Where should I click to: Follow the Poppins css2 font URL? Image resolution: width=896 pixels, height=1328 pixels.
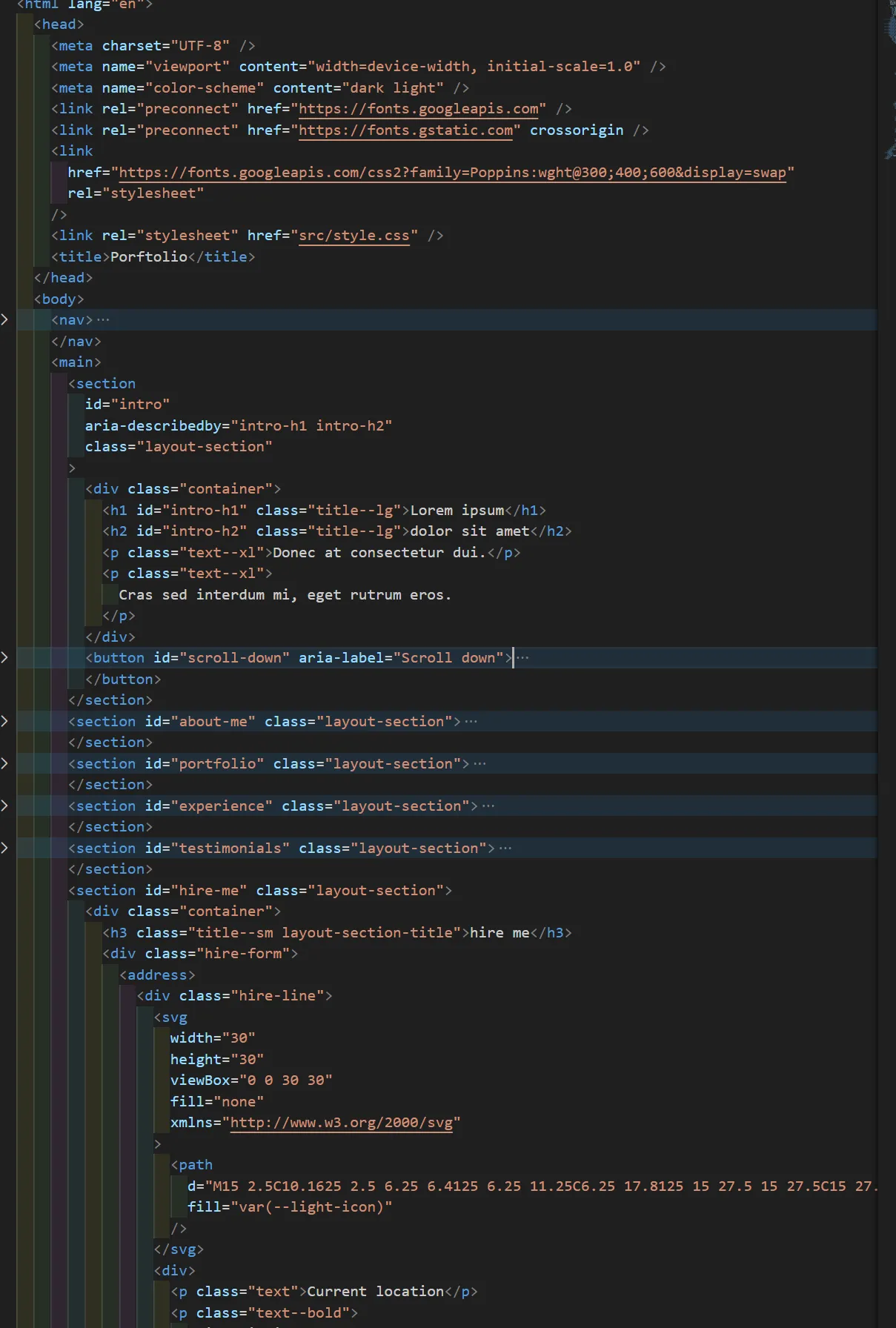pos(452,173)
